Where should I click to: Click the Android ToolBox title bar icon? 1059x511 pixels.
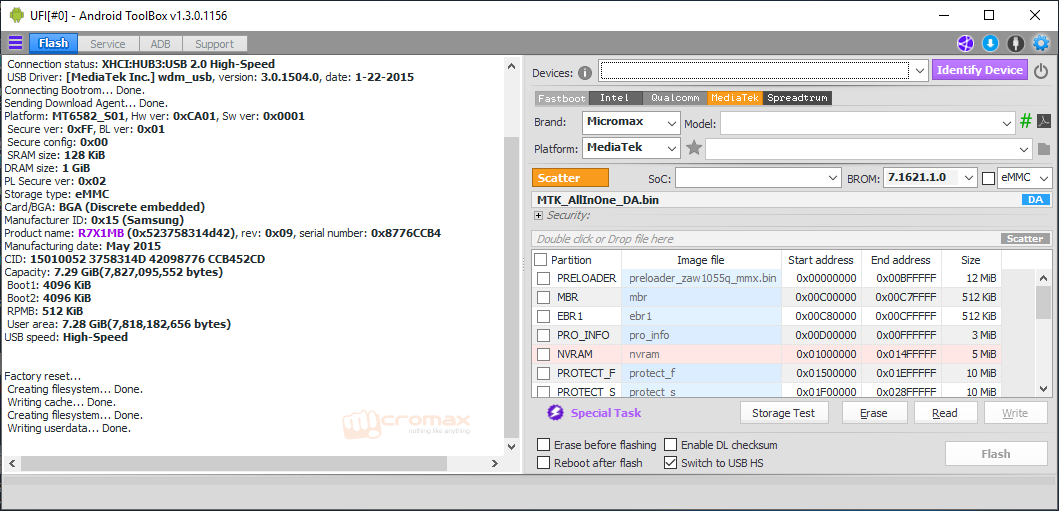pos(17,15)
